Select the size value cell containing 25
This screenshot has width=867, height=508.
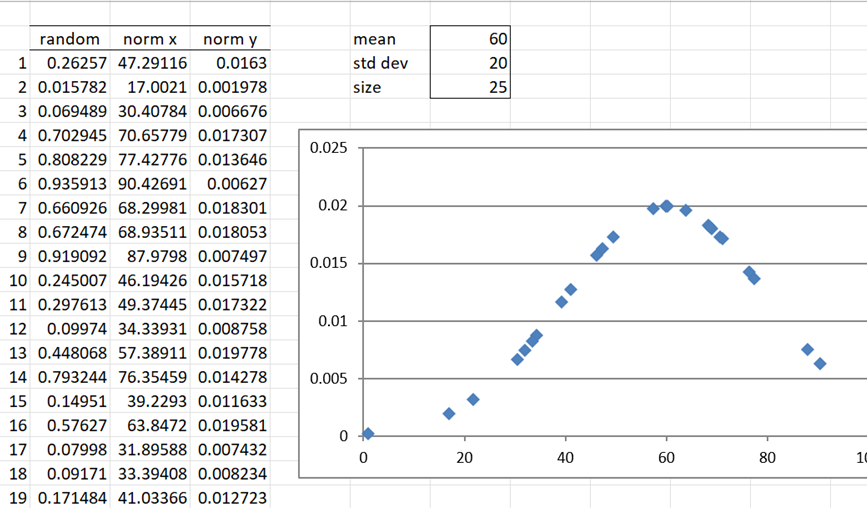(x=470, y=87)
